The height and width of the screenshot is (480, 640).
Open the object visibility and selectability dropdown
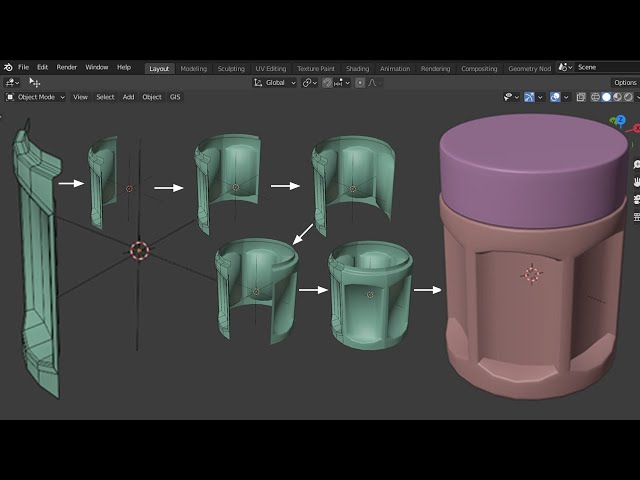click(511, 97)
